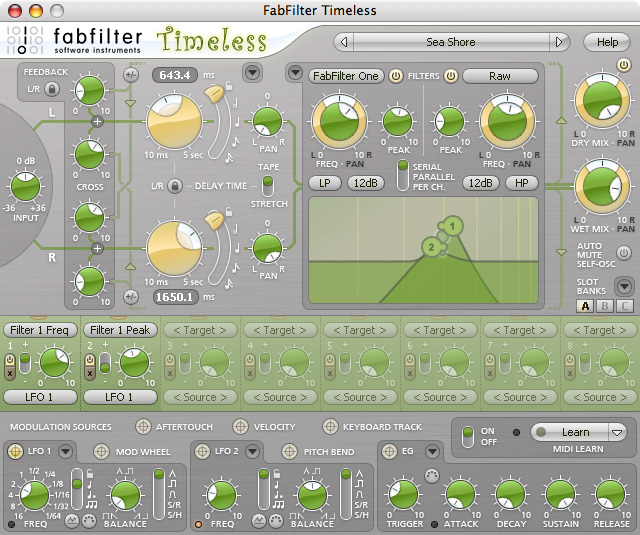640x535 pixels.
Task: Select slot bank B tab
Action: pyautogui.click(x=605, y=306)
